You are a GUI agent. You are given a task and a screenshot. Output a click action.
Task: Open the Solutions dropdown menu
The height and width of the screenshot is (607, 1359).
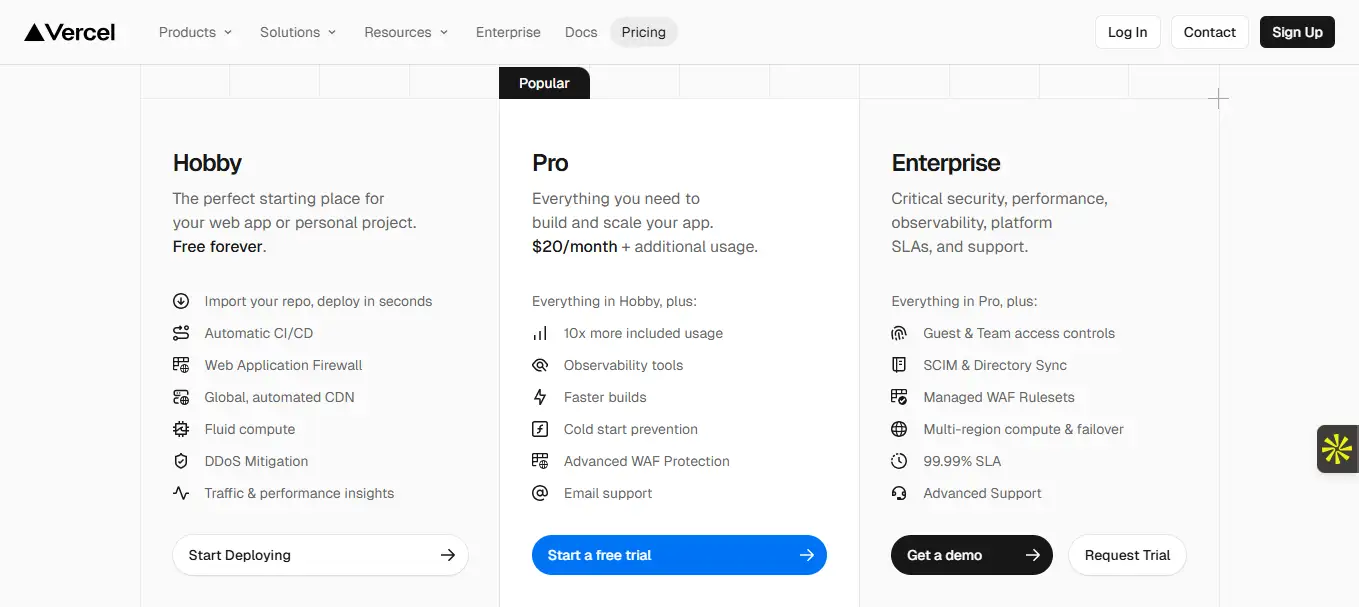point(298,32)
